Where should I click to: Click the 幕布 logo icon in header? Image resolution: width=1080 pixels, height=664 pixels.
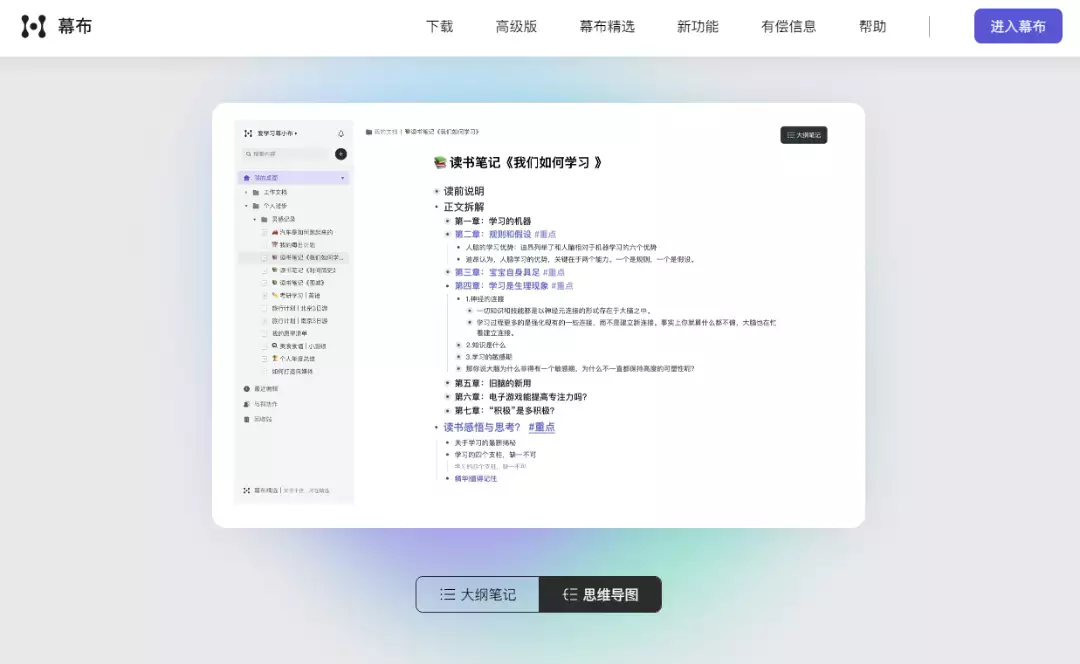point(34,27)
